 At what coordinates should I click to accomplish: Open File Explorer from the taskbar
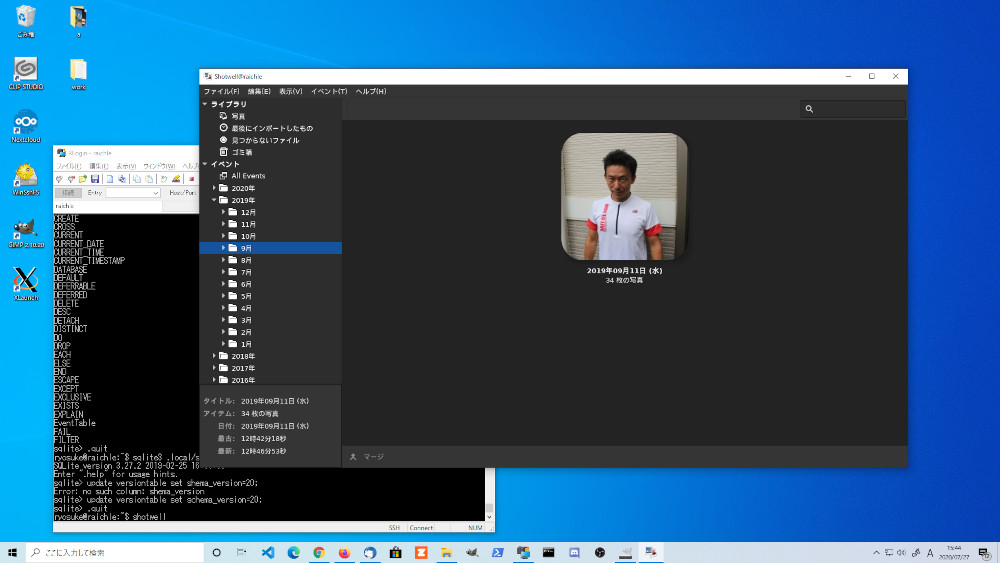446,553
